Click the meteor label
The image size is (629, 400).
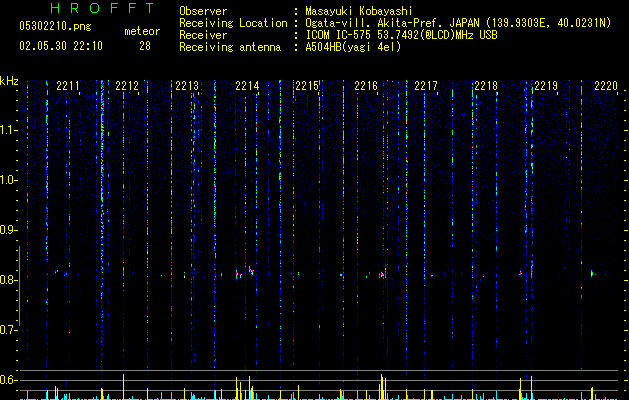pyautogui.click(x=142, y=31)
